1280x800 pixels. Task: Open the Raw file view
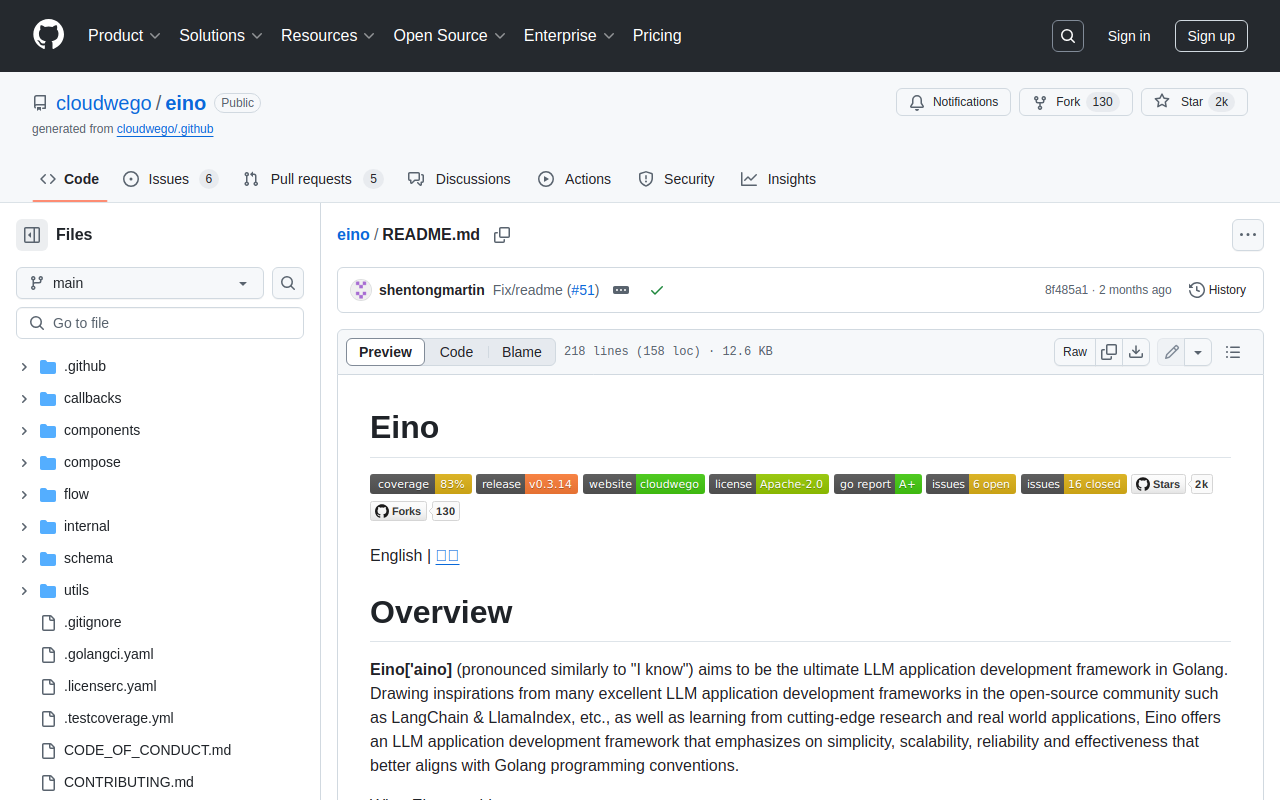pyautogui.click(x=1075, y=352)
